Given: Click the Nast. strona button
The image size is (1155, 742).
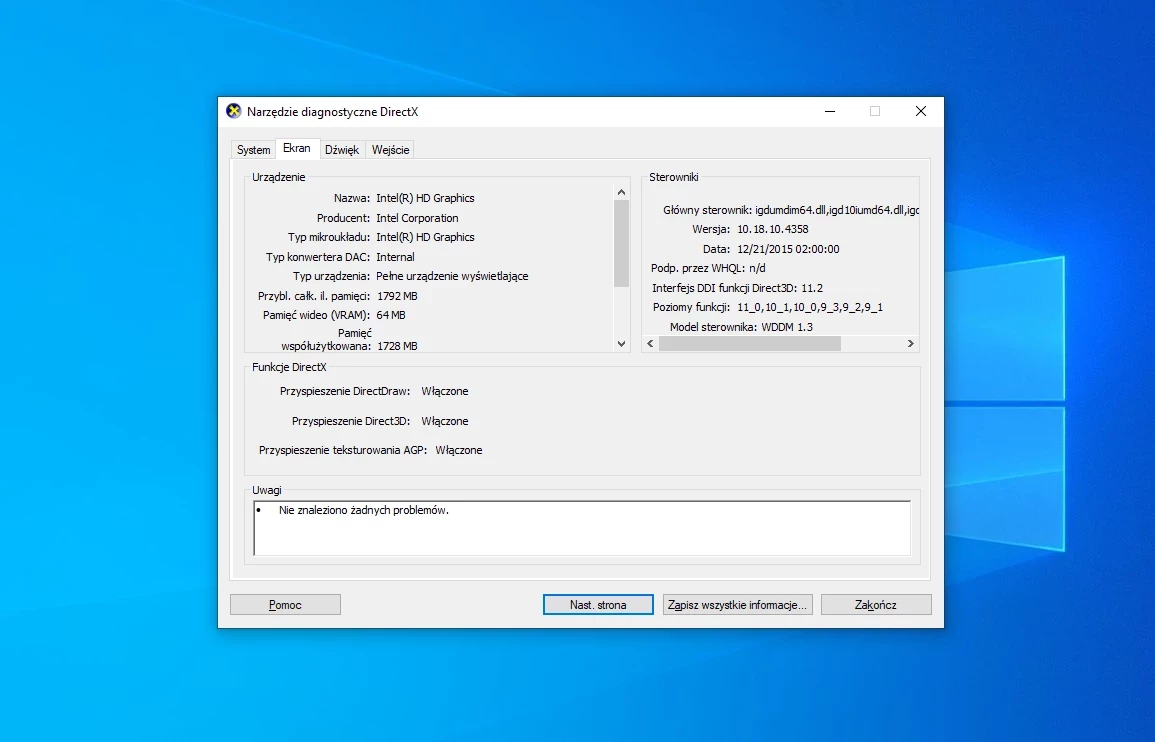Looking at the screenshot, I should pyautogui.click(x=598, y=604).
